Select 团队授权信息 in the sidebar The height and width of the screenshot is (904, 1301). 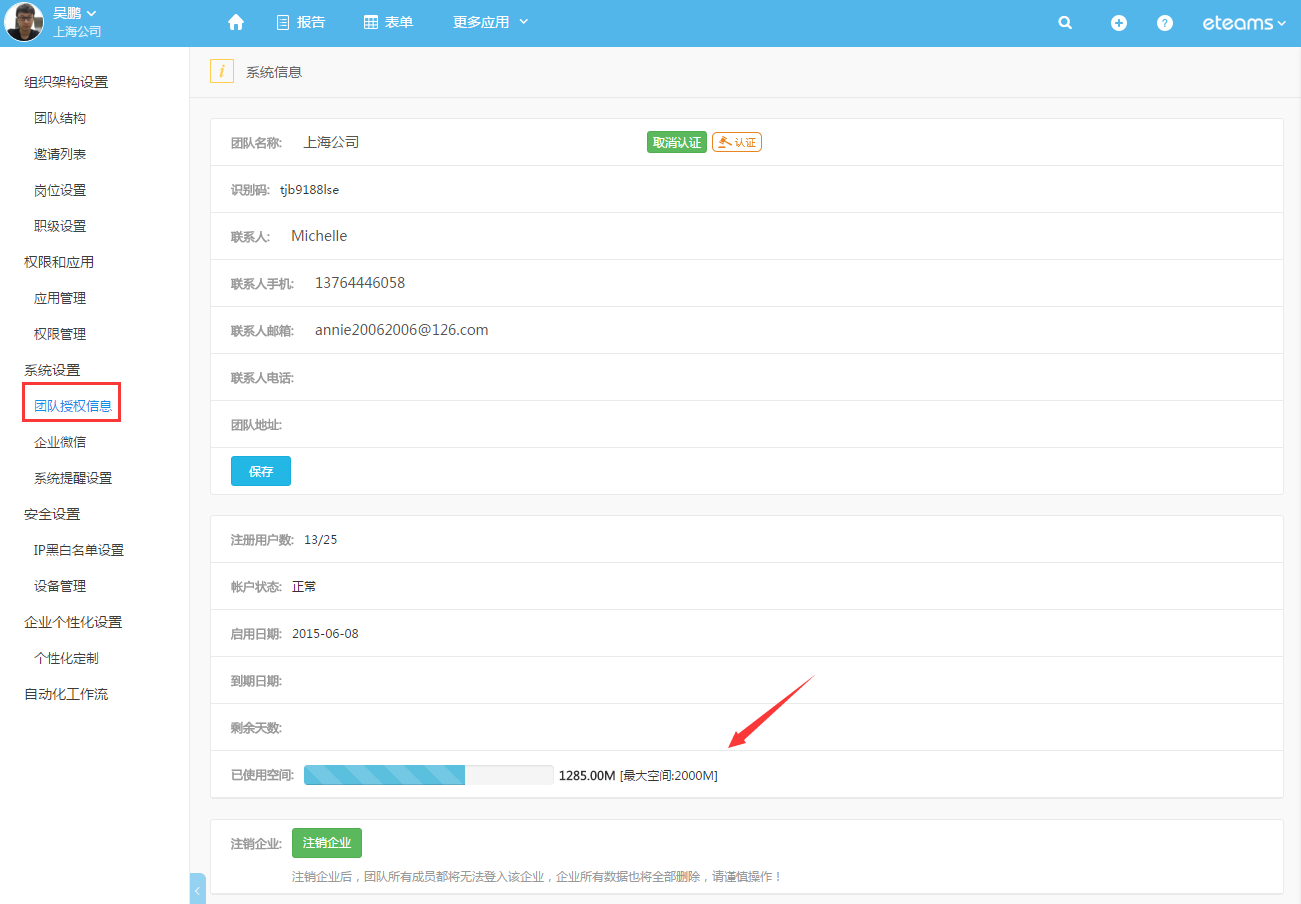(x=73, y=406)
